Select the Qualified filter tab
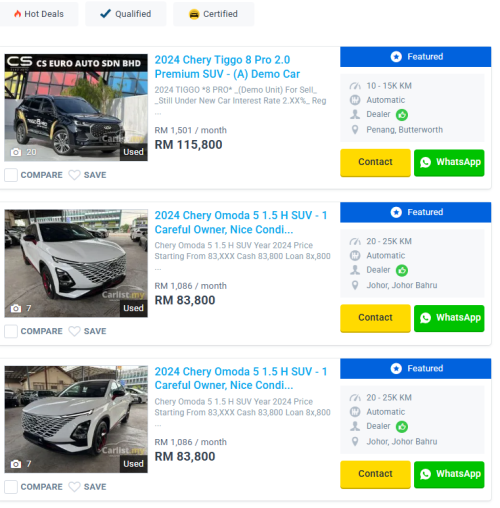 pyautogui.click(x=126, y=14)
